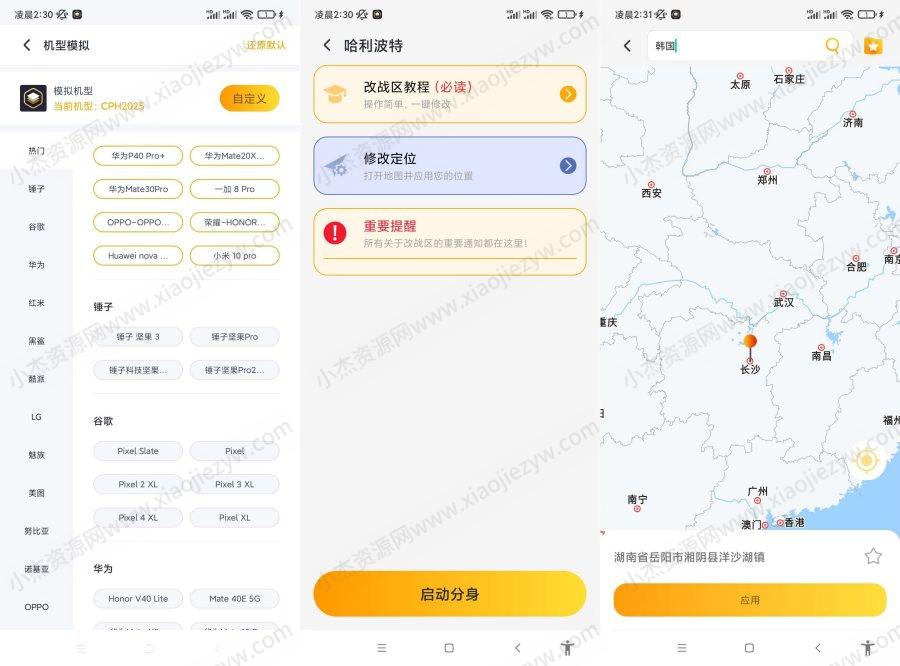Tap the map locate-me target icon
The width and height of the screenshot is (900, 666).
tap(867, 460)
